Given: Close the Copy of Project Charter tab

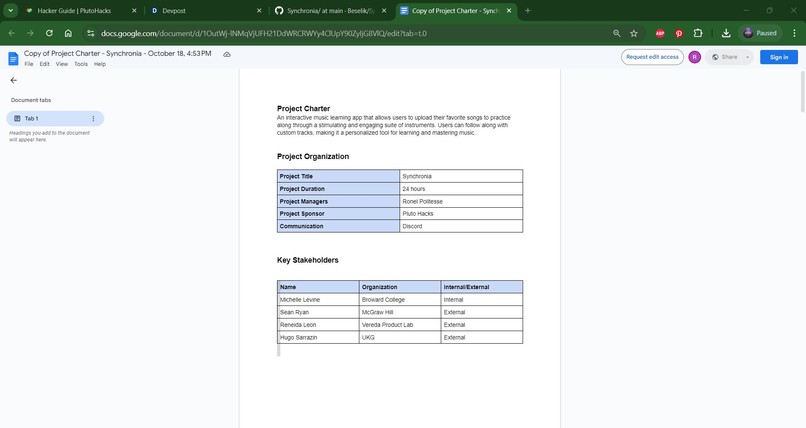Looking at the screenshot, I should (x=509, y=10).
